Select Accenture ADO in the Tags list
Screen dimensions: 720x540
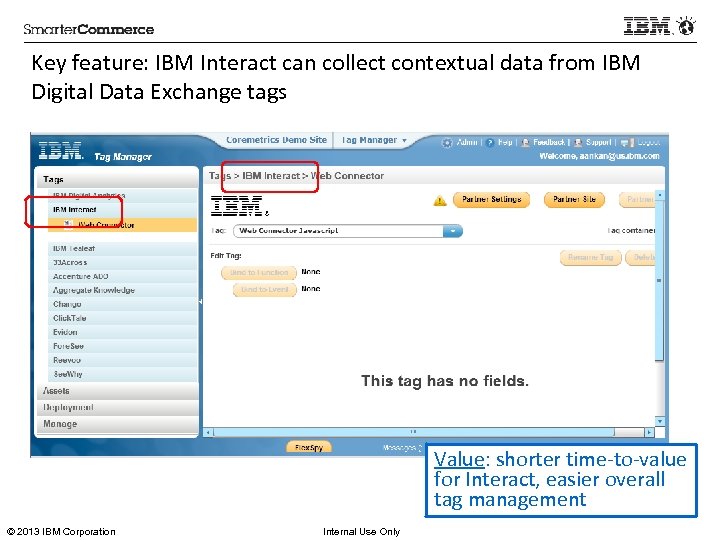click(123, 276)
